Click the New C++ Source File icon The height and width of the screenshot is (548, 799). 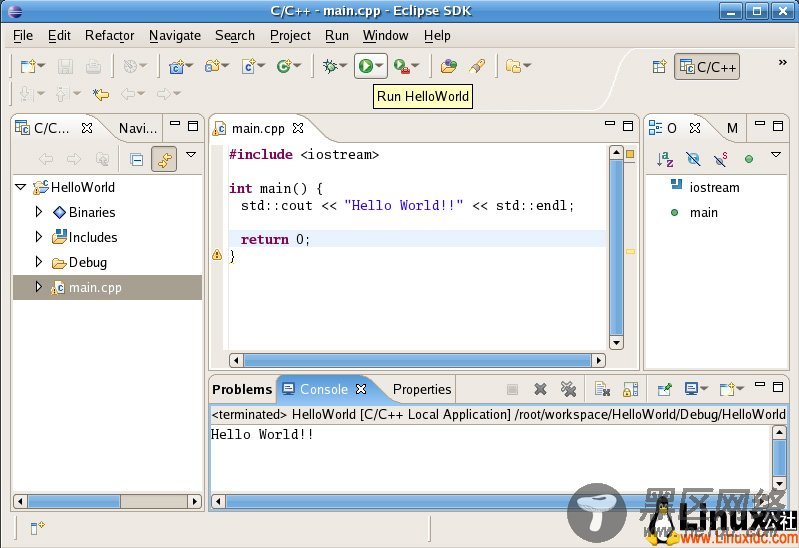tap(249, 66)
